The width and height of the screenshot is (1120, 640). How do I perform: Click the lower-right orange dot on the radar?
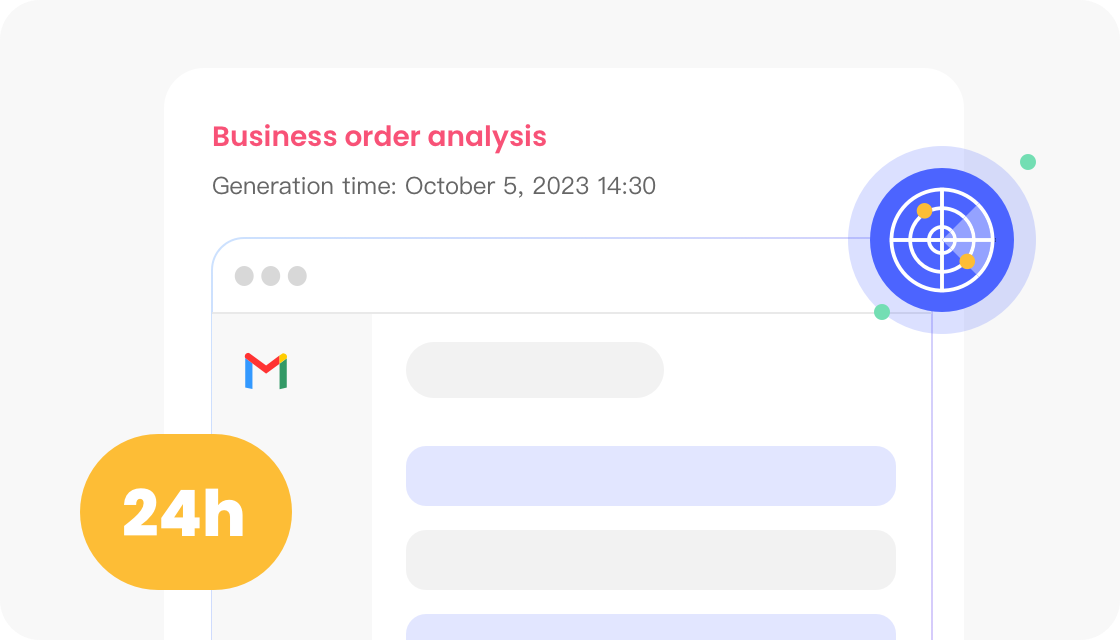pos(967,261)
